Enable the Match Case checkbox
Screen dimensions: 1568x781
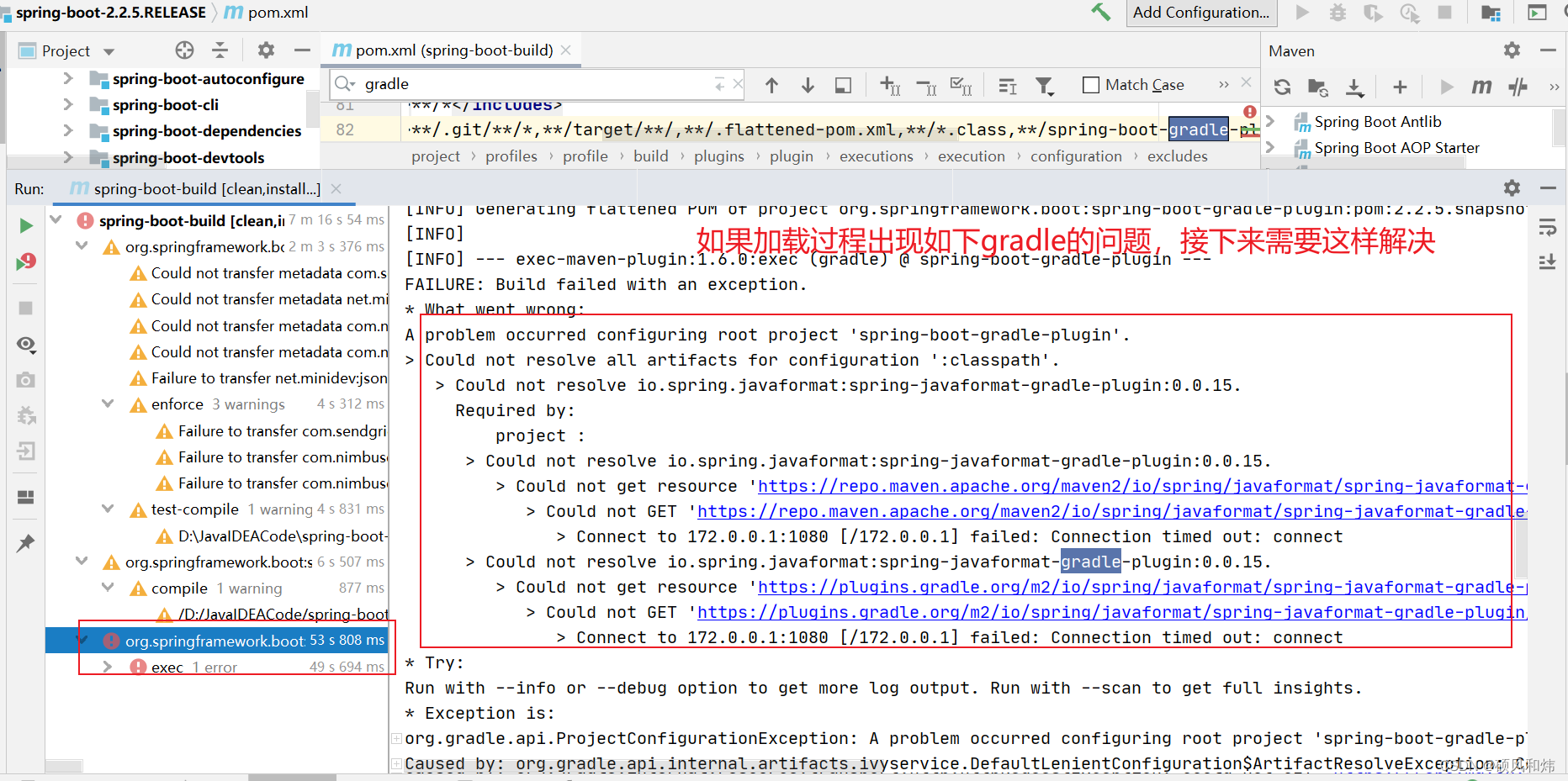(x=1091, y=85)
